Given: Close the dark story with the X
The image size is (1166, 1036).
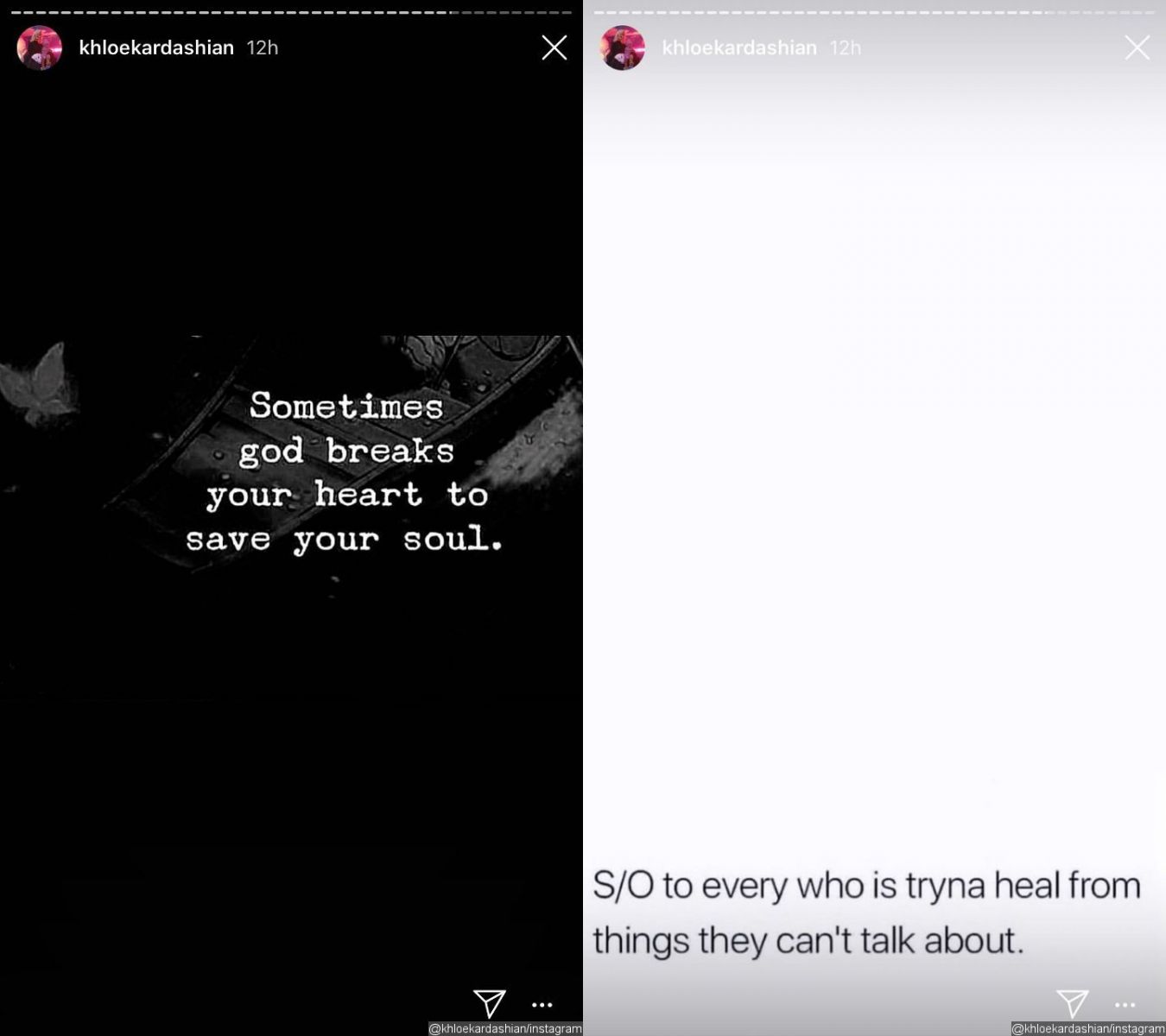Looking at the screenshot, I should tap(554, 47).
